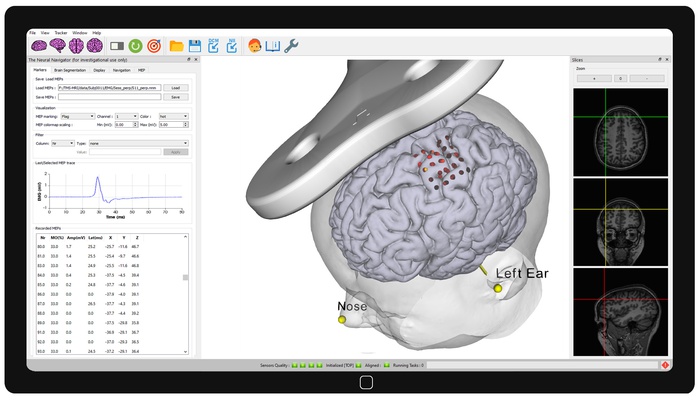Click the MEP table scrollbar thumb
The image size is (700, 400).
click(x=185, y=278)
